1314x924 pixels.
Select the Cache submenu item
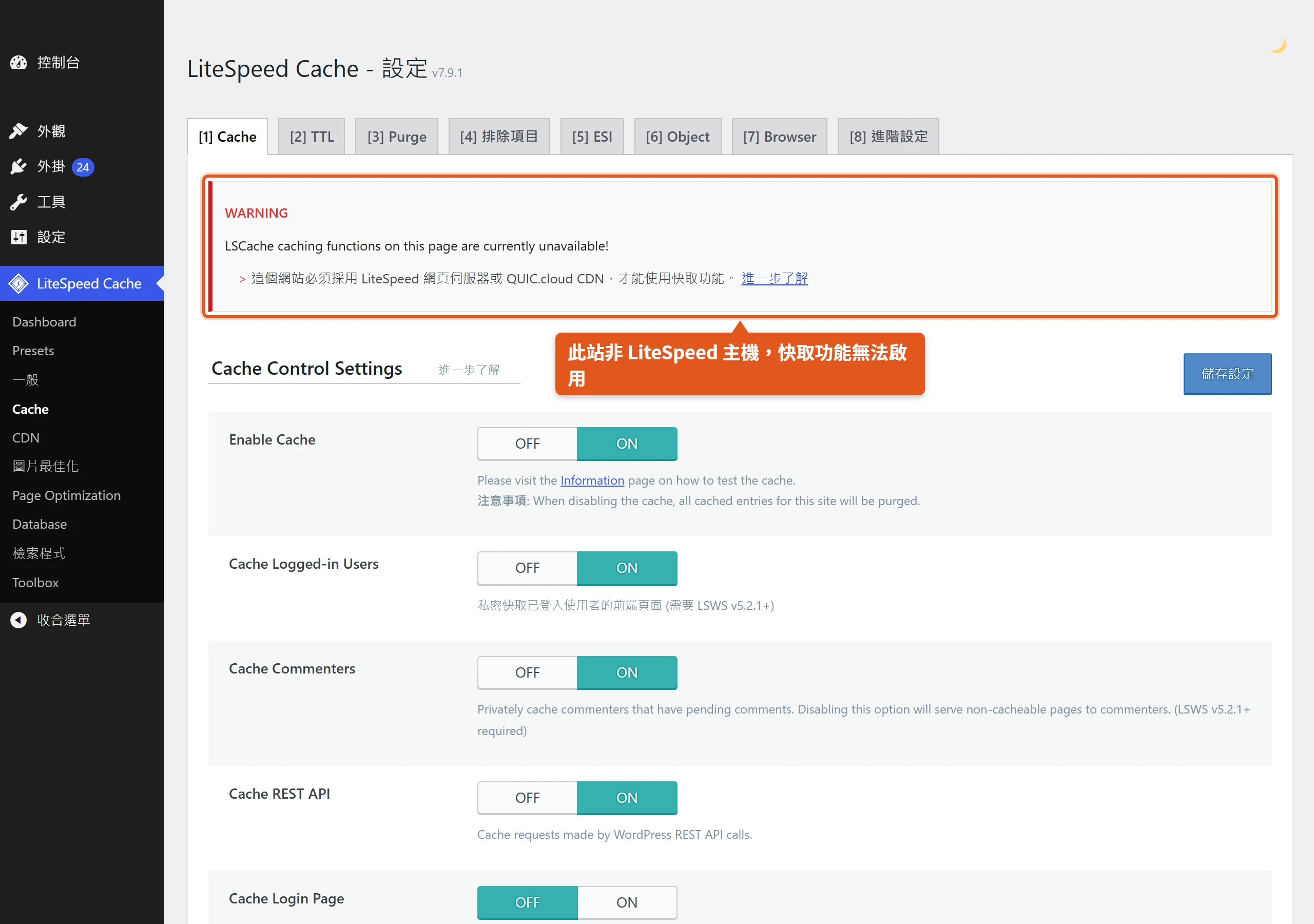tap(30, 409)
